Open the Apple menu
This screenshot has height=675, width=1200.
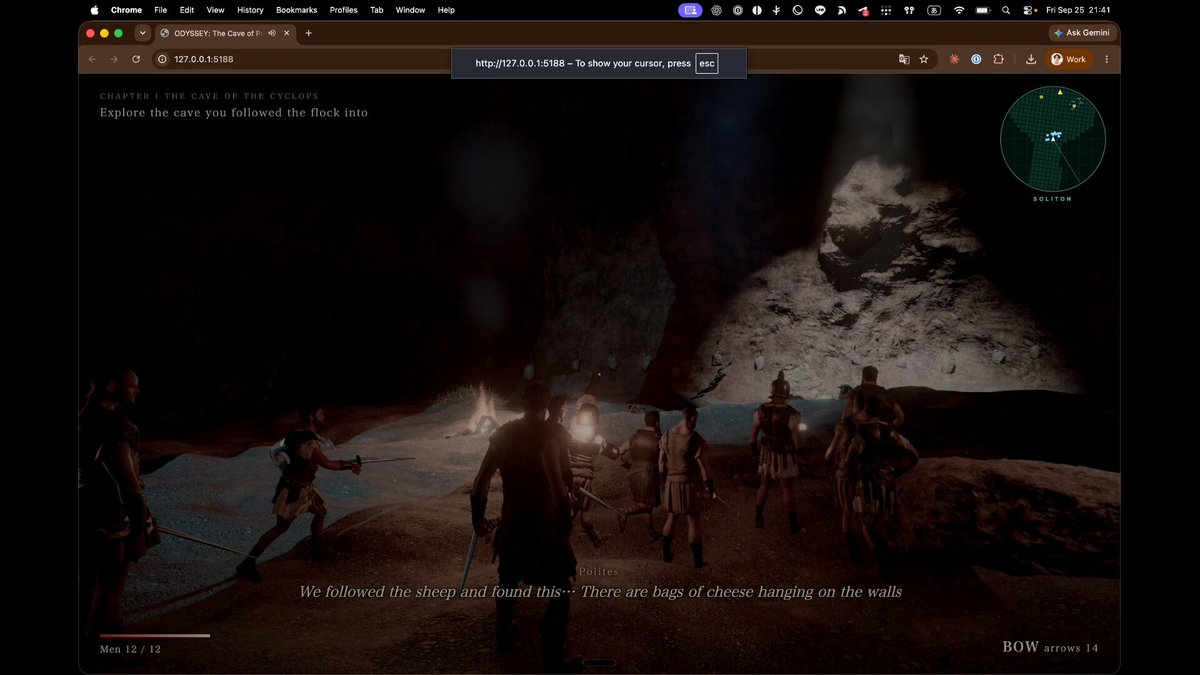95,10
